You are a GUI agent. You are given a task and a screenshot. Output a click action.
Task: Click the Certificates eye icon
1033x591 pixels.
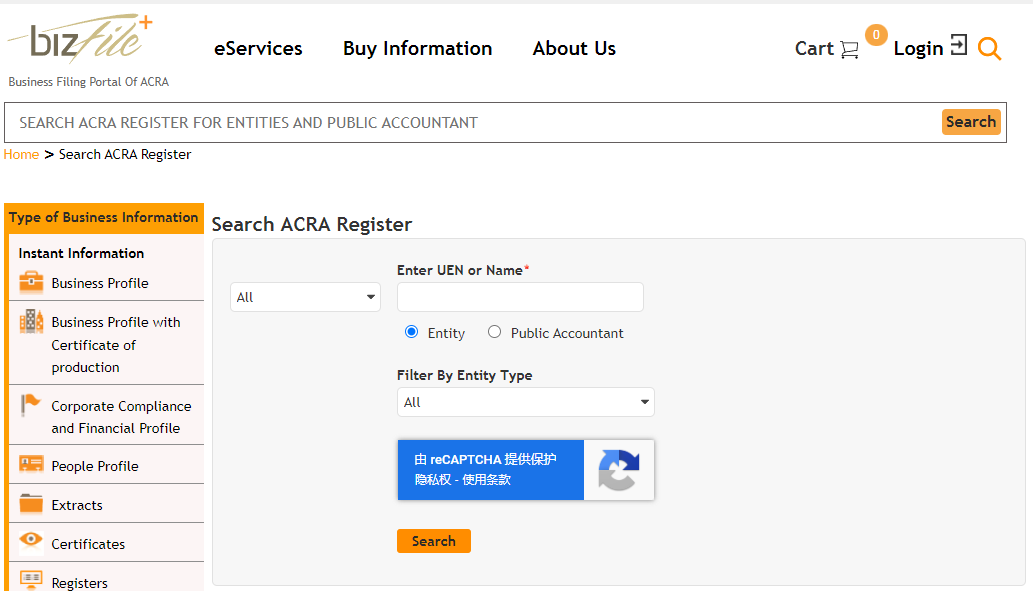point(31,542)
